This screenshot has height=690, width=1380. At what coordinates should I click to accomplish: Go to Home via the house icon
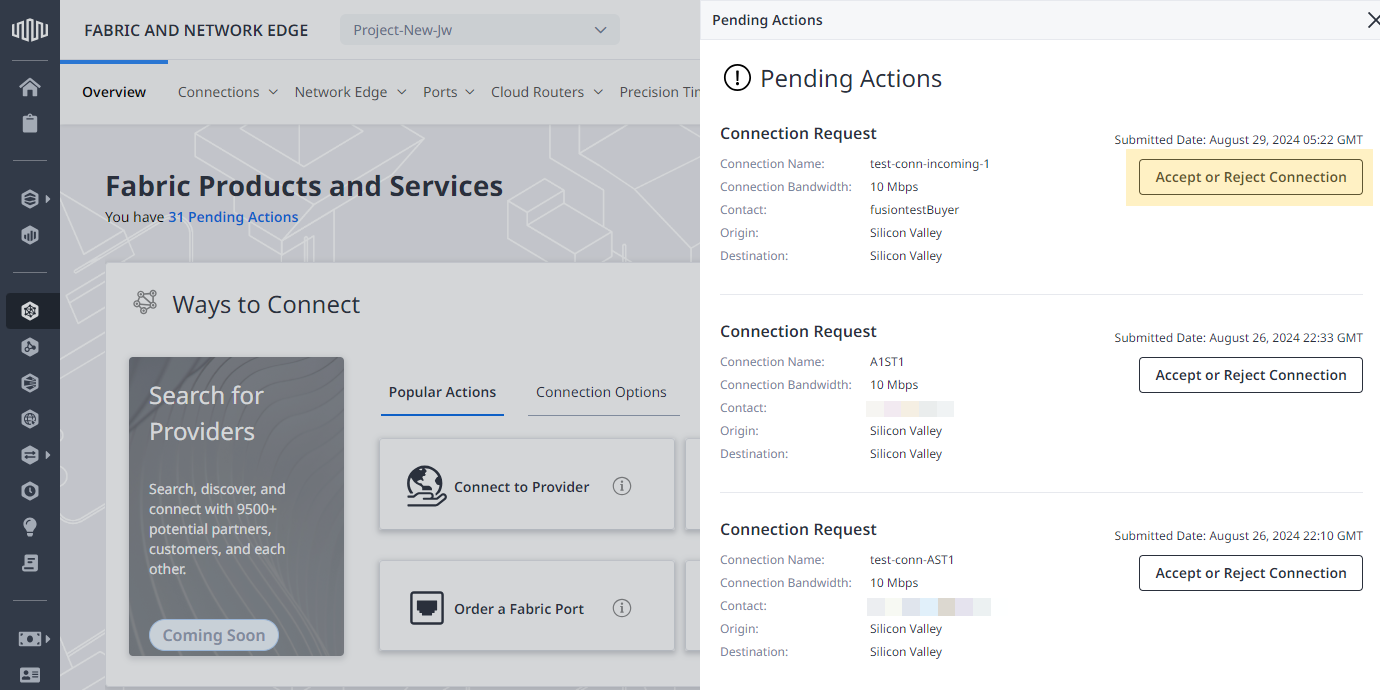pyautogui.click(x=30, y=87)
